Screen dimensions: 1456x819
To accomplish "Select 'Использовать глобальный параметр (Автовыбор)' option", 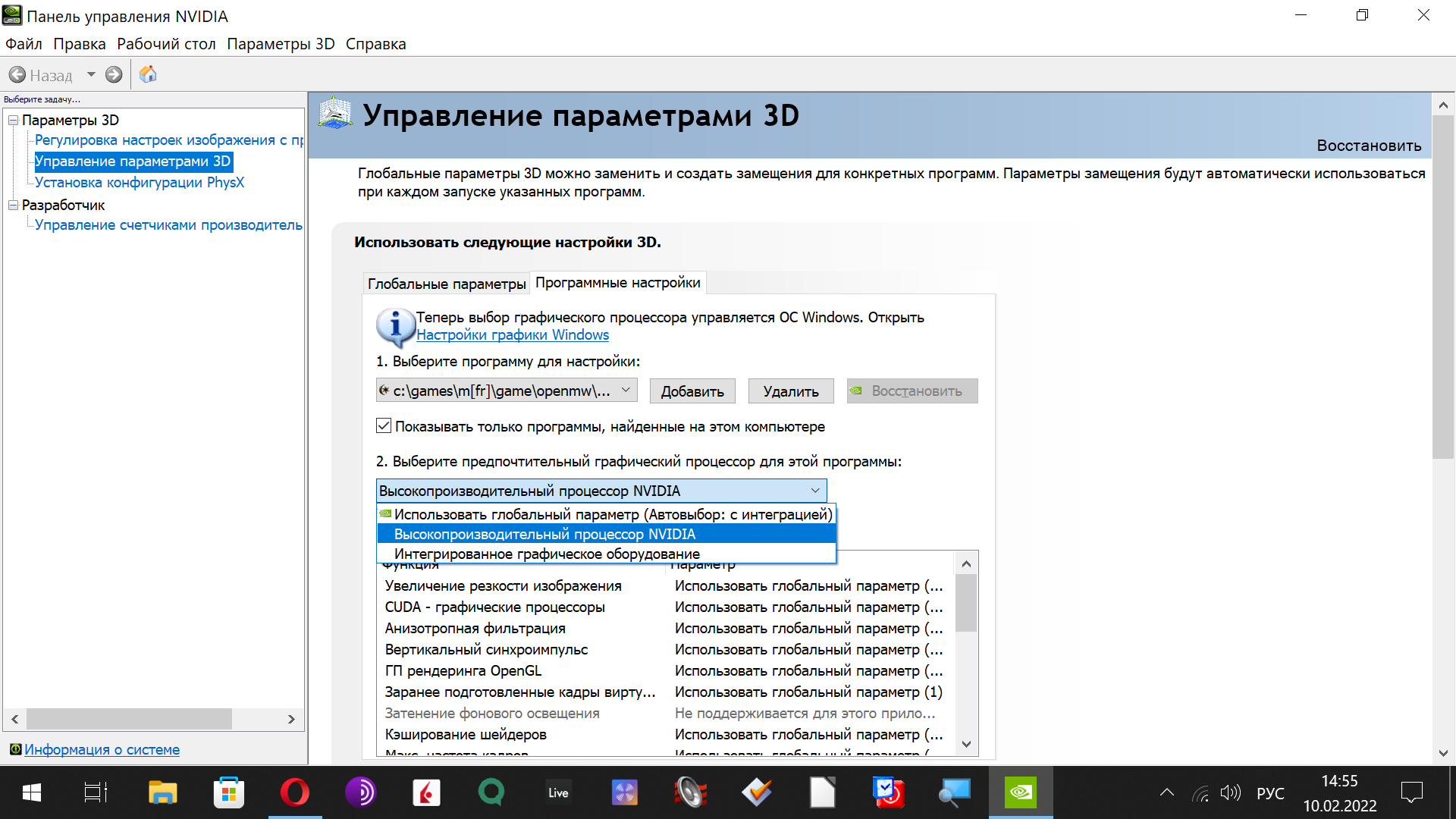I will pos(607,514).
